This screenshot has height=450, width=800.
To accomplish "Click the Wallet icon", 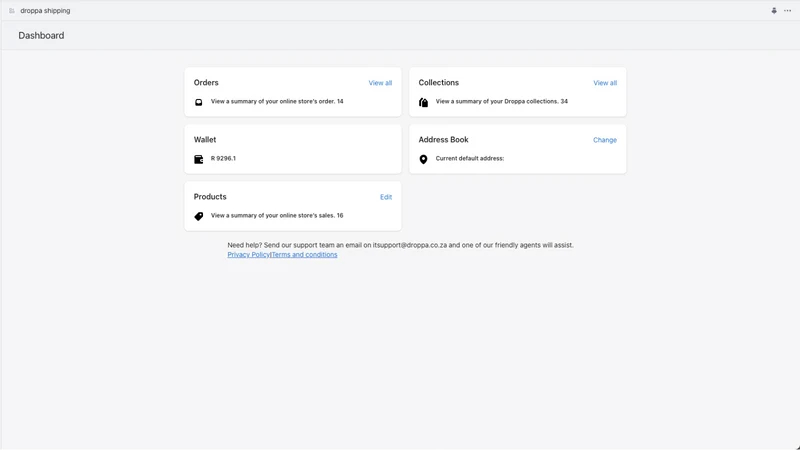I will pos(198,159).
